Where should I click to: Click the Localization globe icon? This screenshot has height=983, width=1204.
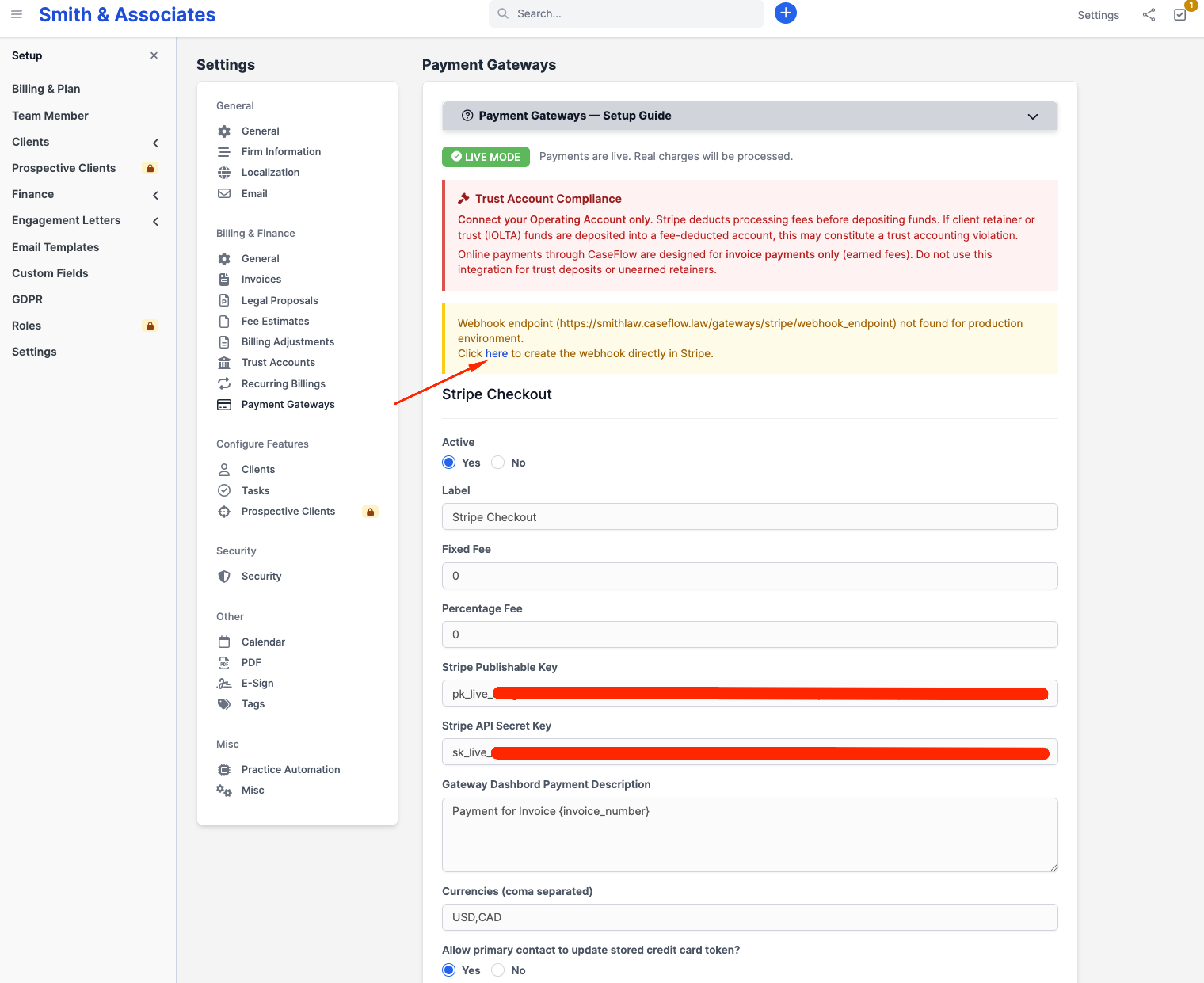click(x=224, y=173)
